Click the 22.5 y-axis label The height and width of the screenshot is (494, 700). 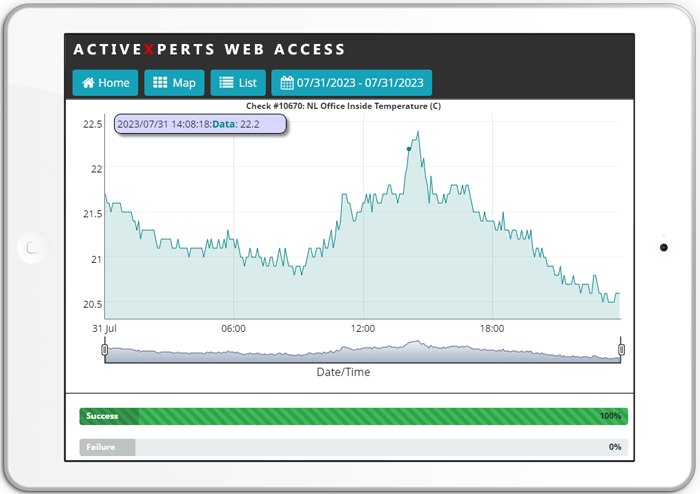click(92, 124)
